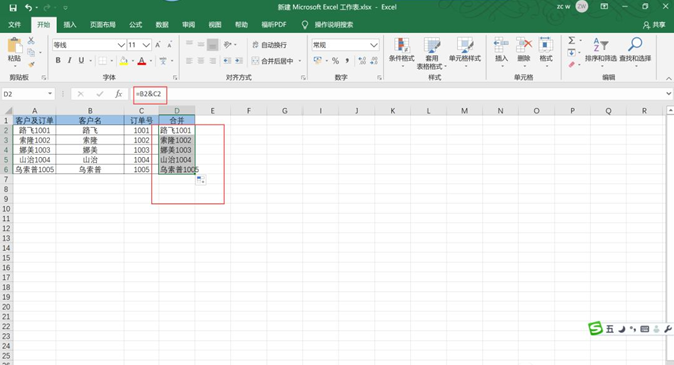674x365 pixels.
Task: Open the Auto Fill Options button below D6
Action: pos(201,180)
